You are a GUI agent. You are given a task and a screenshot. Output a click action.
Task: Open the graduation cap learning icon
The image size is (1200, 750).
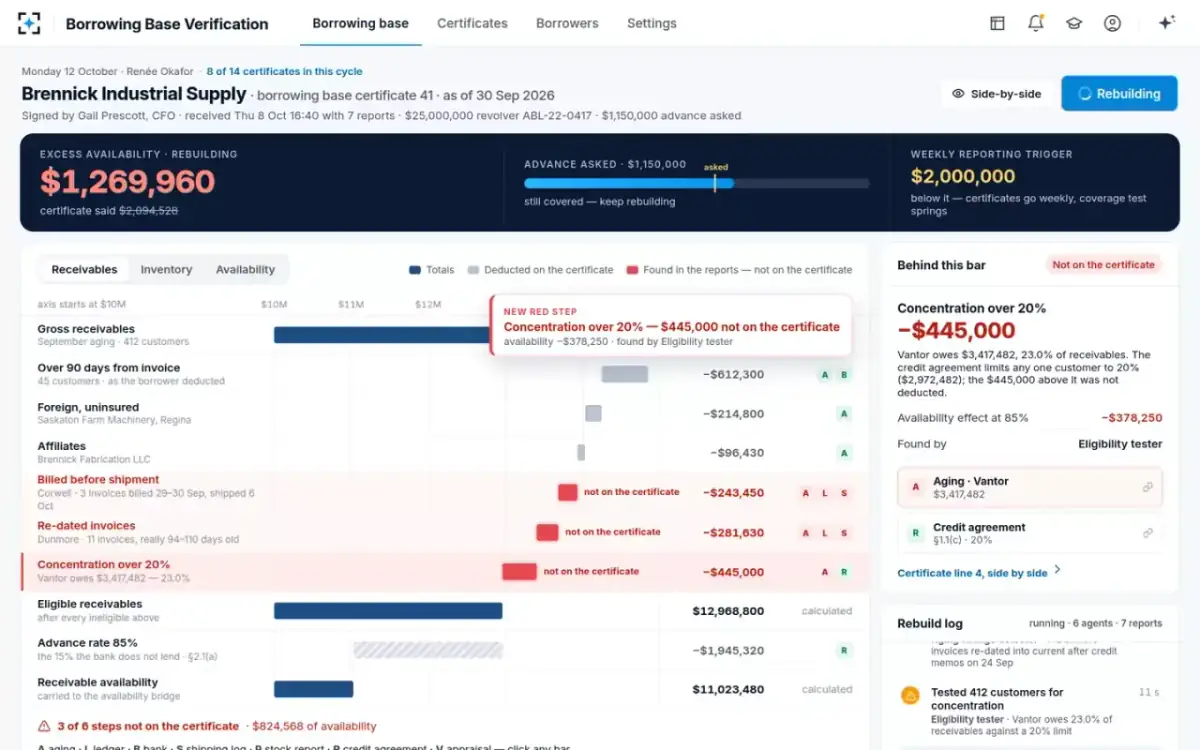pos(1074,23)
